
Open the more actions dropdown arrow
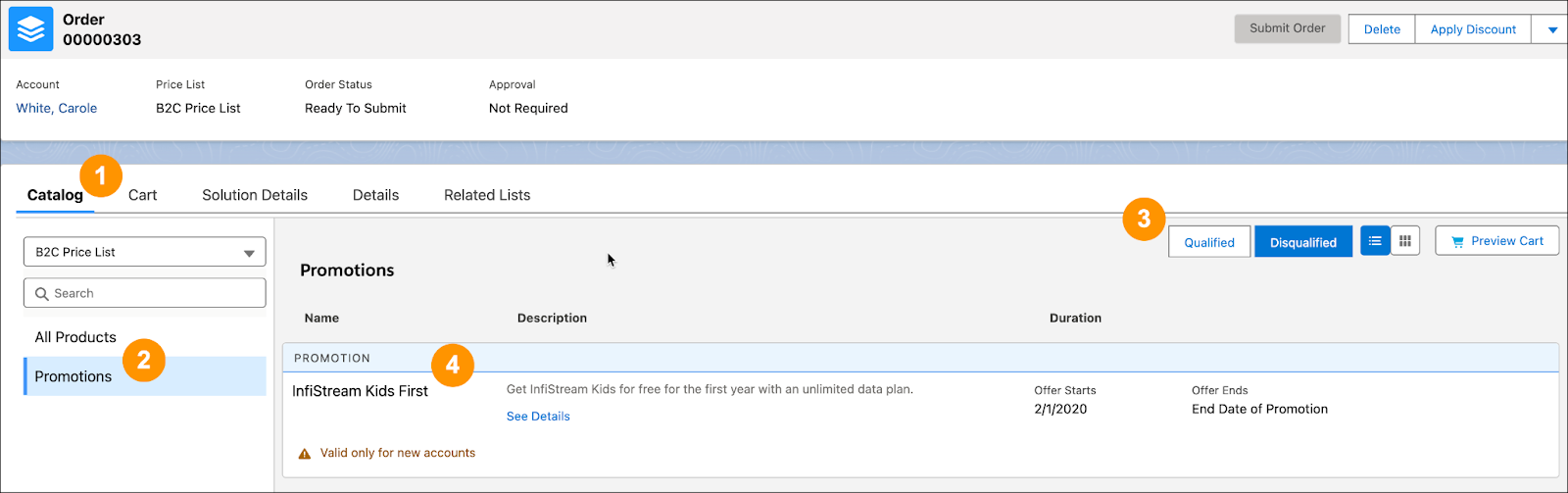coord(1552,29)
